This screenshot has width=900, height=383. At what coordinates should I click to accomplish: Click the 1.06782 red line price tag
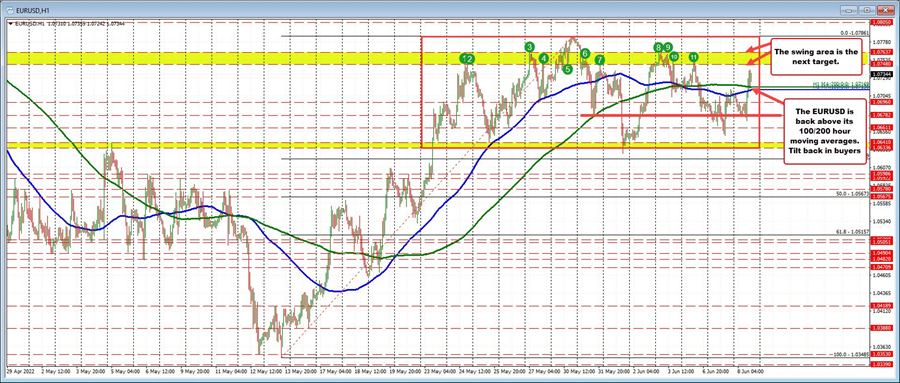click(883, 115)
